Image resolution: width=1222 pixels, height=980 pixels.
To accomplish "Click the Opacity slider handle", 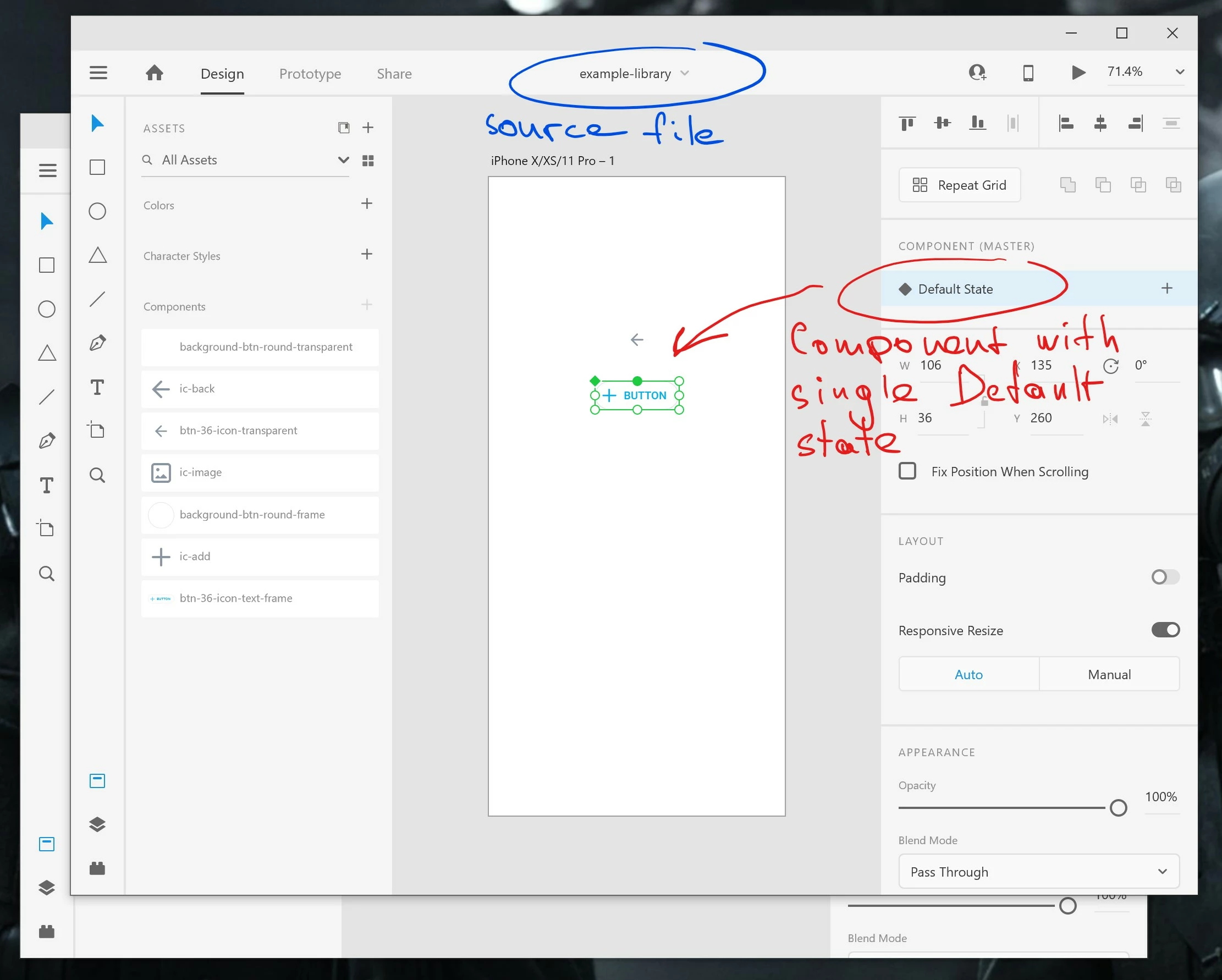I will pyautogui.click(x=1118, y=807).
